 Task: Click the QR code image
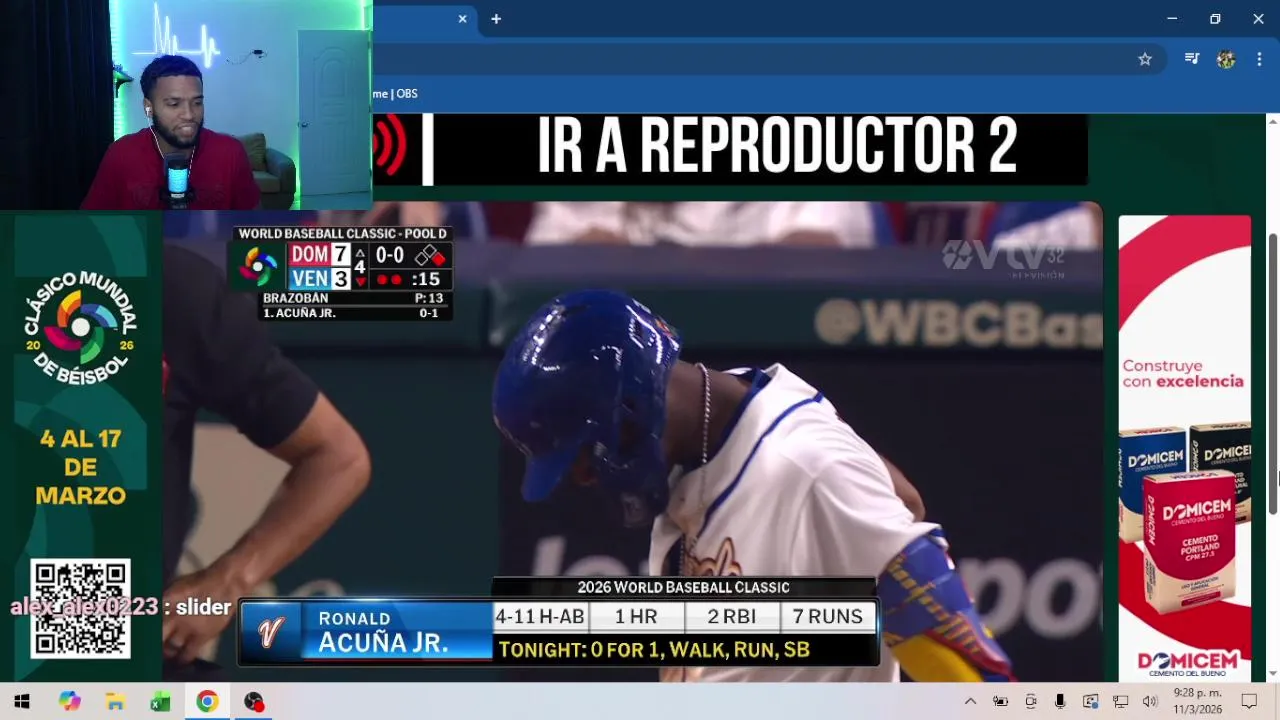coord(80,608)
